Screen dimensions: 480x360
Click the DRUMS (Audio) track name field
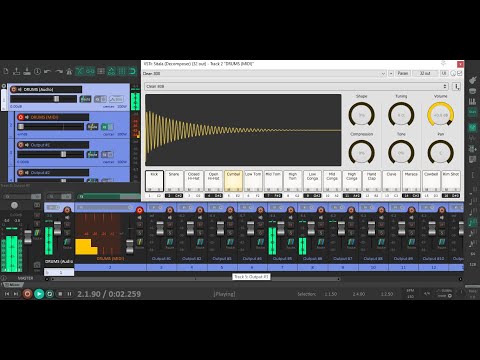pyautogui.click(x=49, y=89)
